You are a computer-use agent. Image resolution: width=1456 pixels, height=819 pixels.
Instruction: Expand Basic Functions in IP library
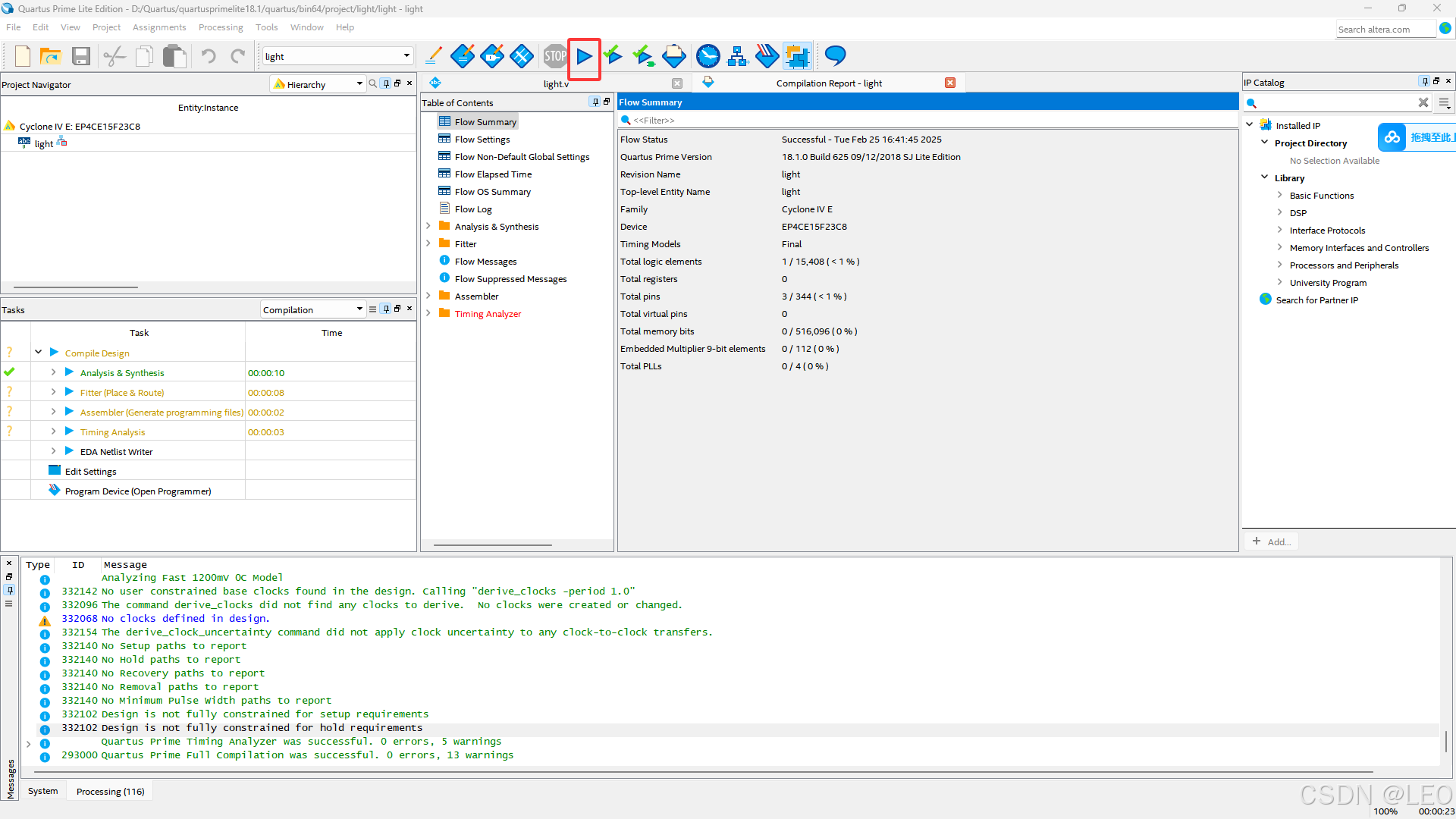(x=1279, y=195)
